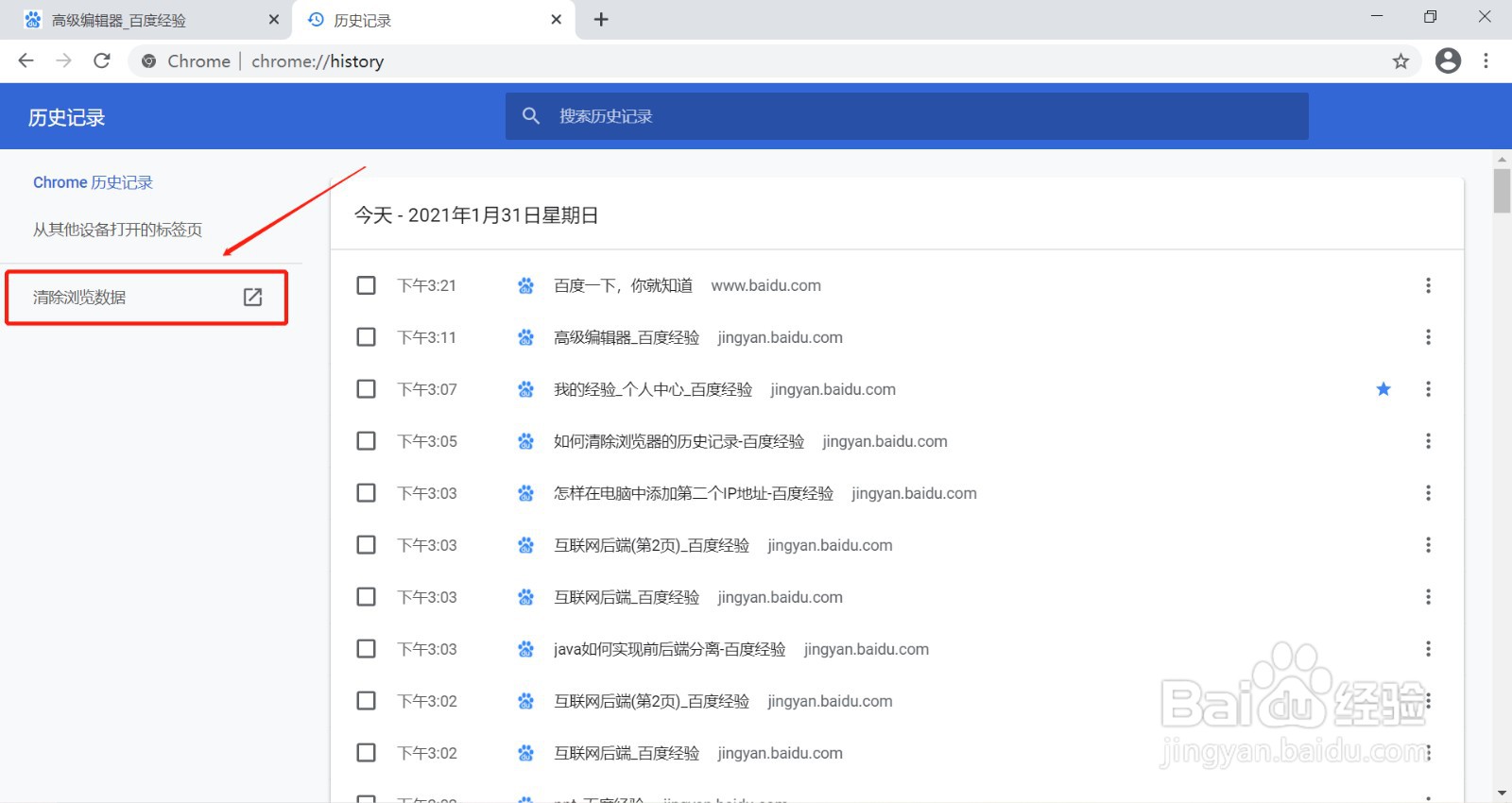1512x803 pixels.
Task: Open more actions for 我的经验_个人中心 entry
Action: point(1428,389)
